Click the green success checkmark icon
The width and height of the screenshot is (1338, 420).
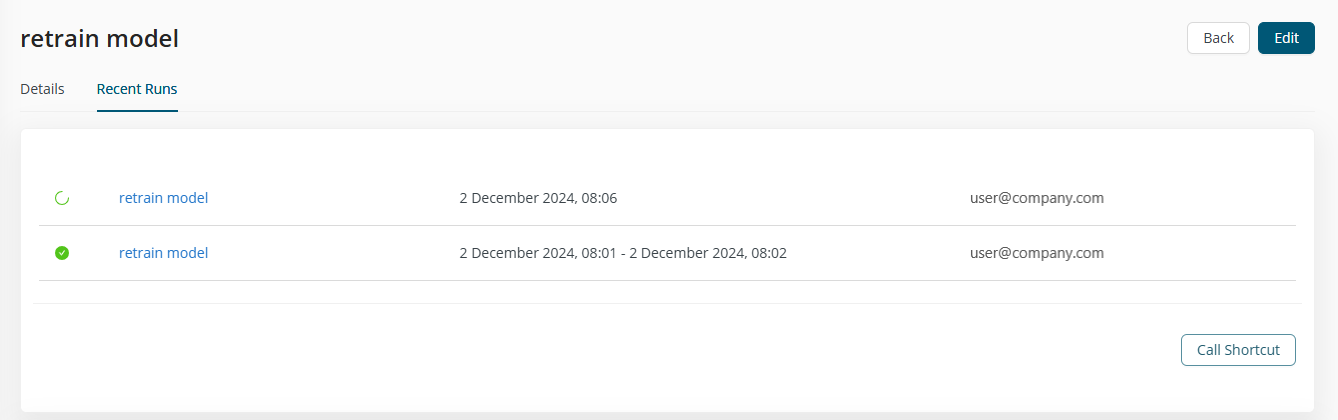point(61,253)
